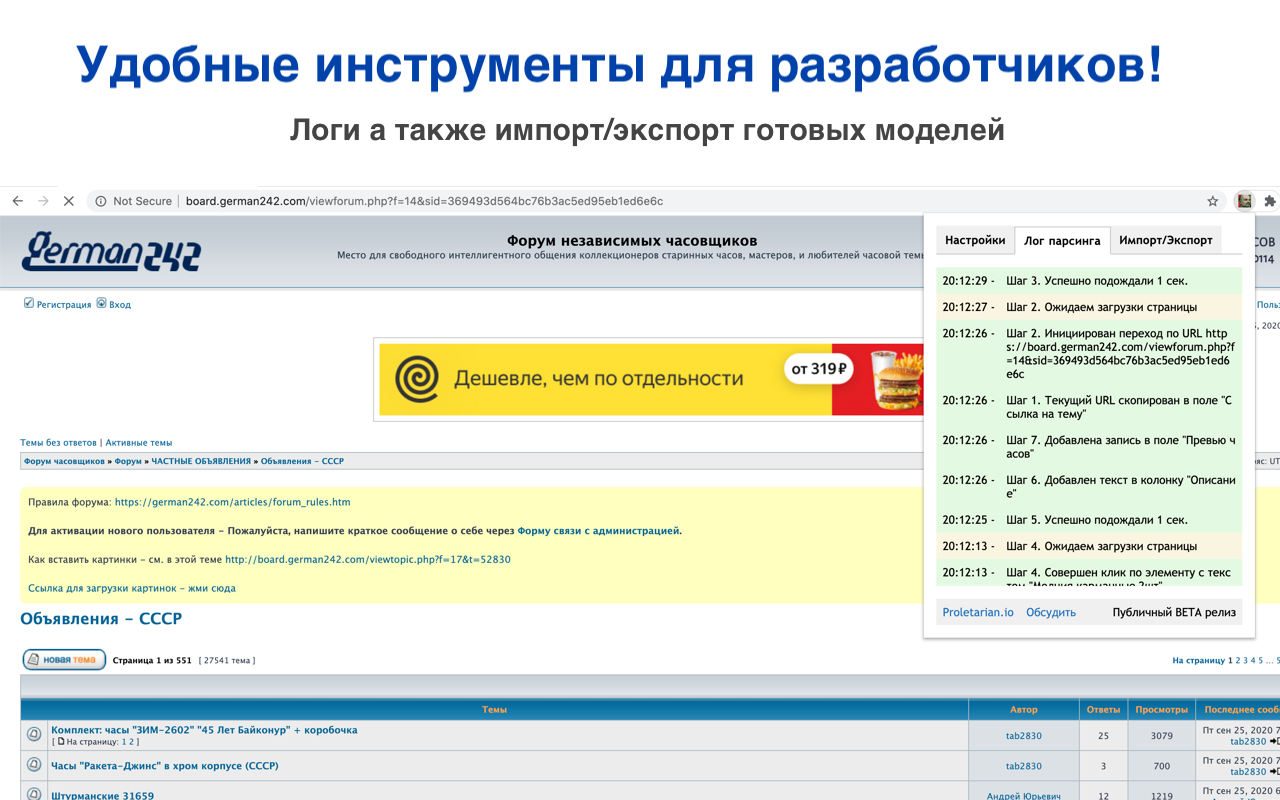
Task: Click the browser address bar URL
Action: (x=424, y=201)
